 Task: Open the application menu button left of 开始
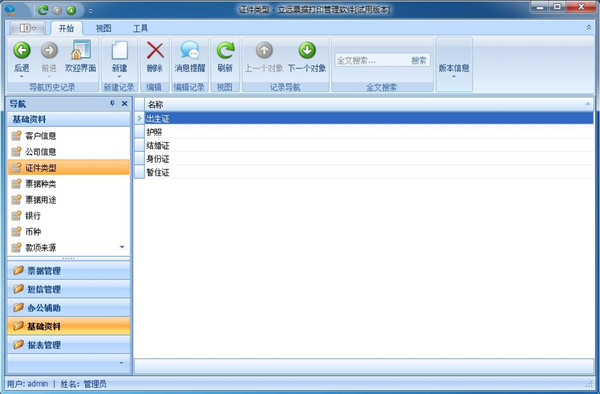click(28, 28)
